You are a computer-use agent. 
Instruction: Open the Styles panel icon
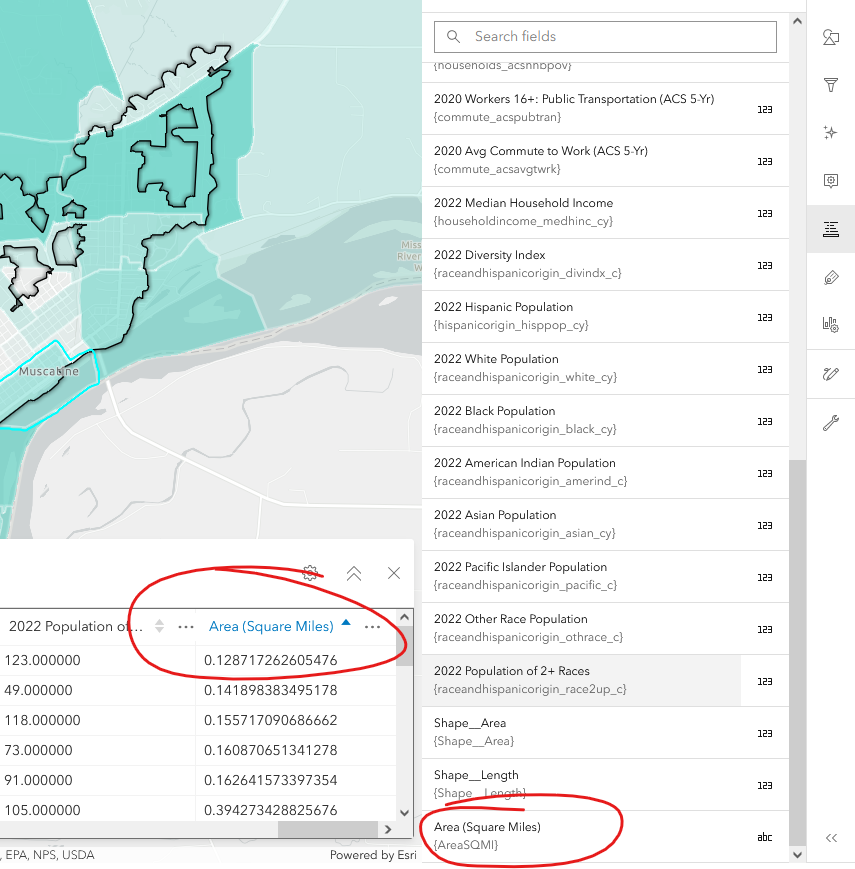[831, 36]
